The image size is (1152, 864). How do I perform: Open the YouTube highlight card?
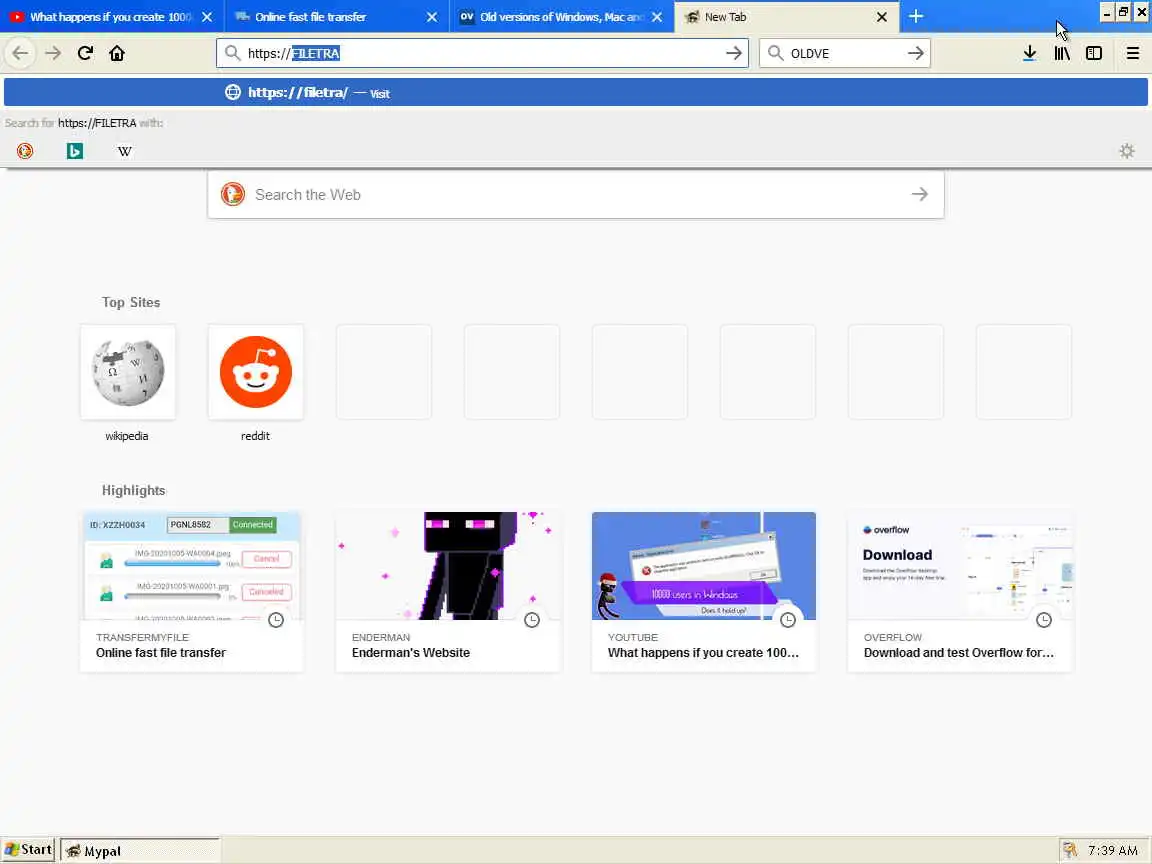pos(704,591)
